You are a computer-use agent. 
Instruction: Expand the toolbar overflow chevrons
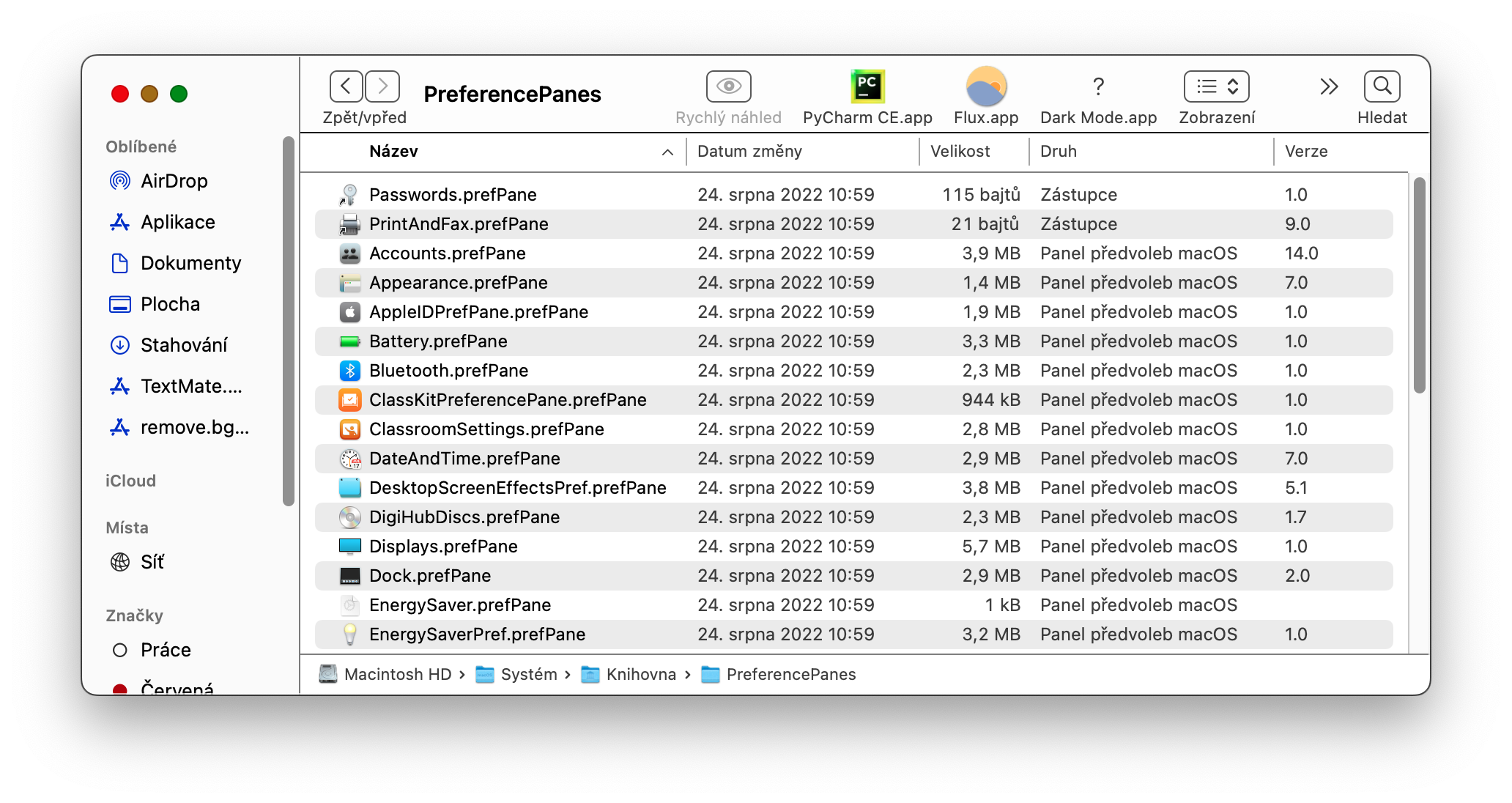point(1329,86)
